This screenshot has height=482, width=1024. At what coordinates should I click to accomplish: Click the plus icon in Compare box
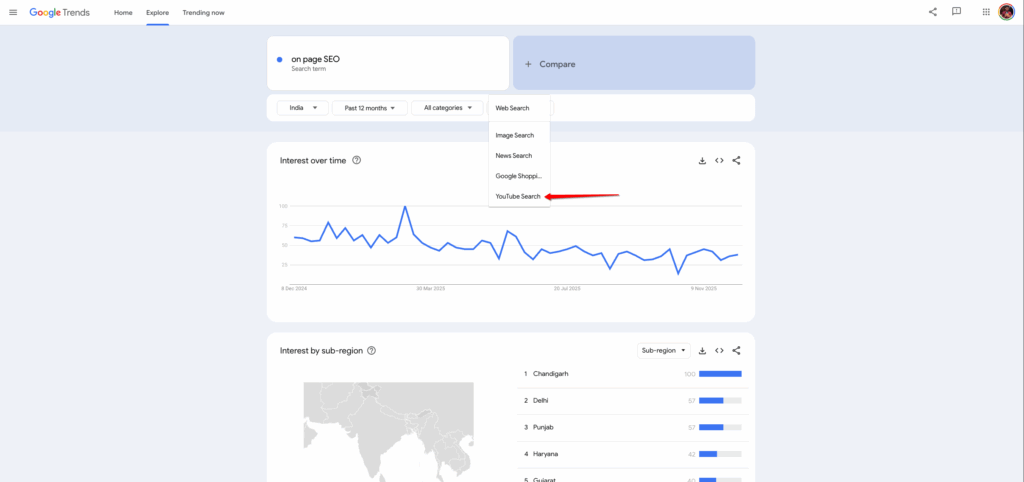(528, 64)
